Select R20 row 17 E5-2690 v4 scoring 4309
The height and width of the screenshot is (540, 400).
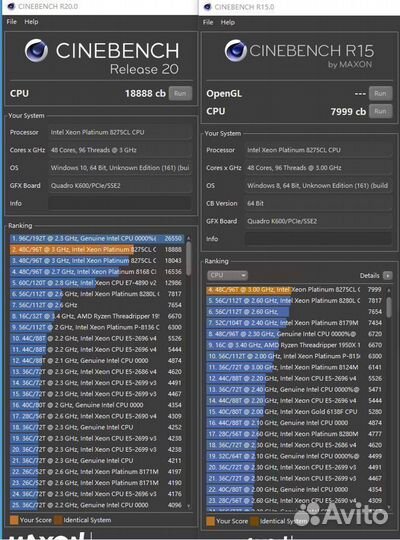(x=98, y=416)
